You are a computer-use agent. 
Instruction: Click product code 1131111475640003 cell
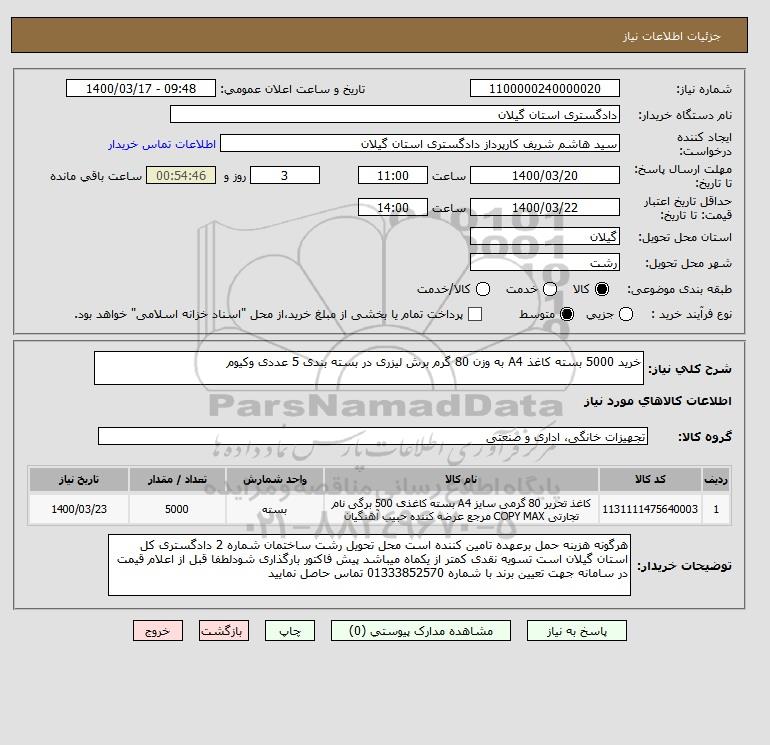pyautogui.click(x=650, y=509)
